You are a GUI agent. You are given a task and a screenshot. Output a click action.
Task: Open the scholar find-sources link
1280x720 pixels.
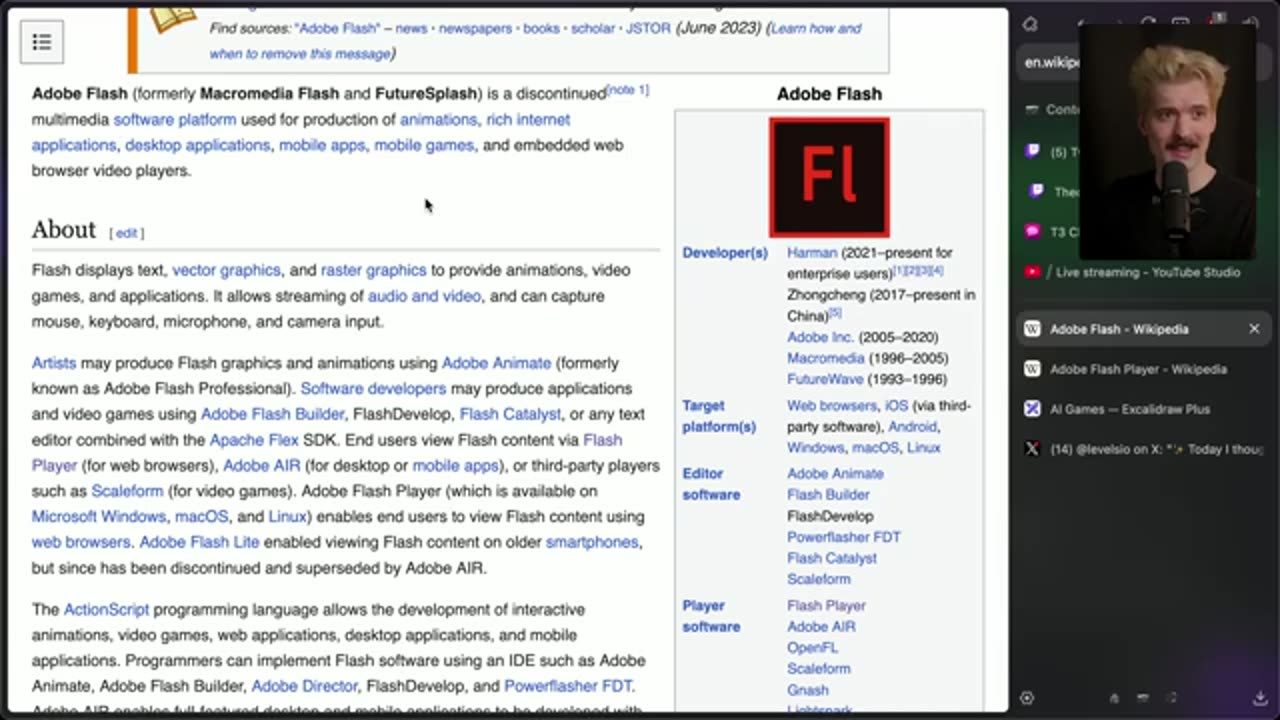[593, 28]
